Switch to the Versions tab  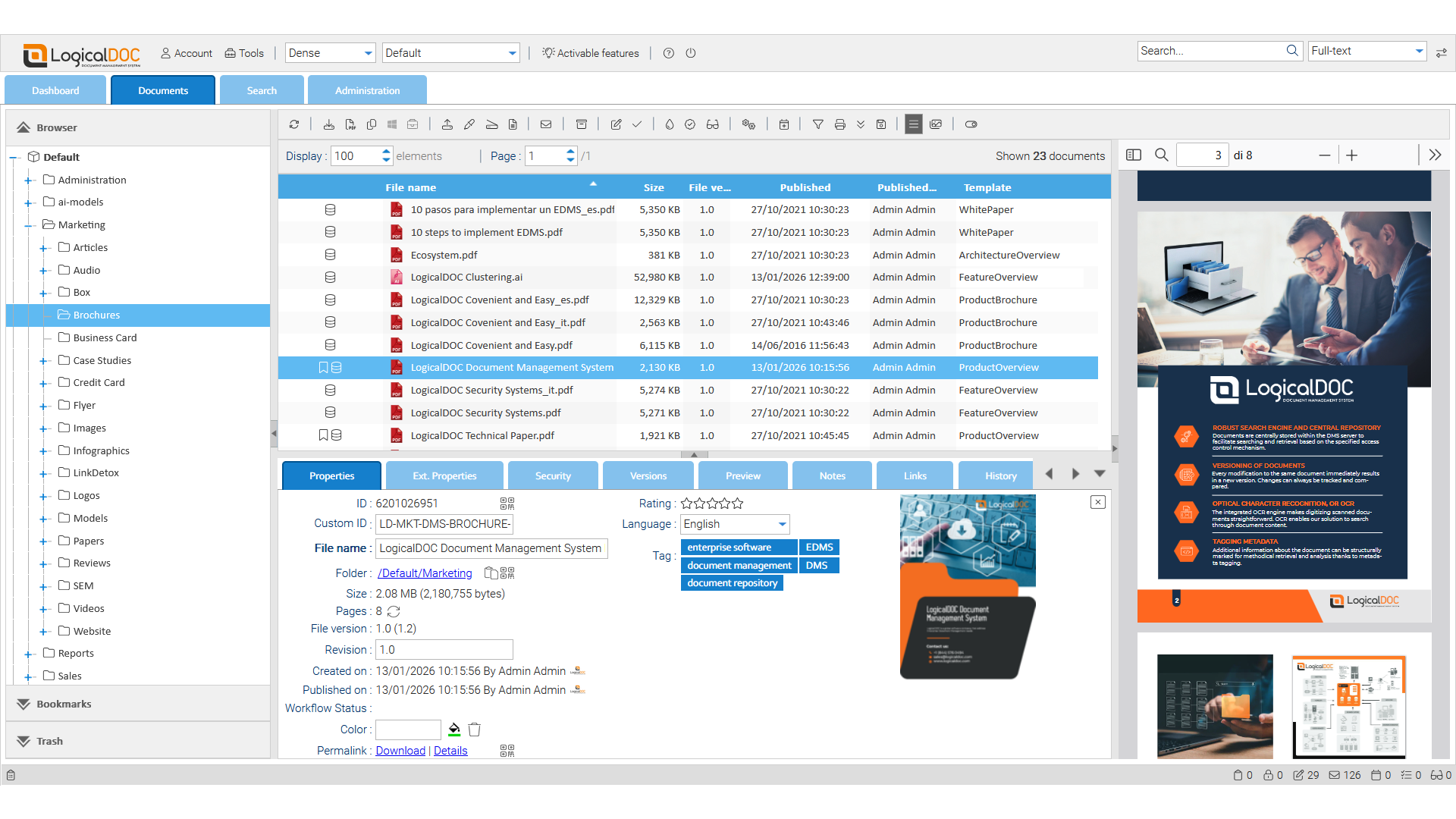(x=648, y=475)
